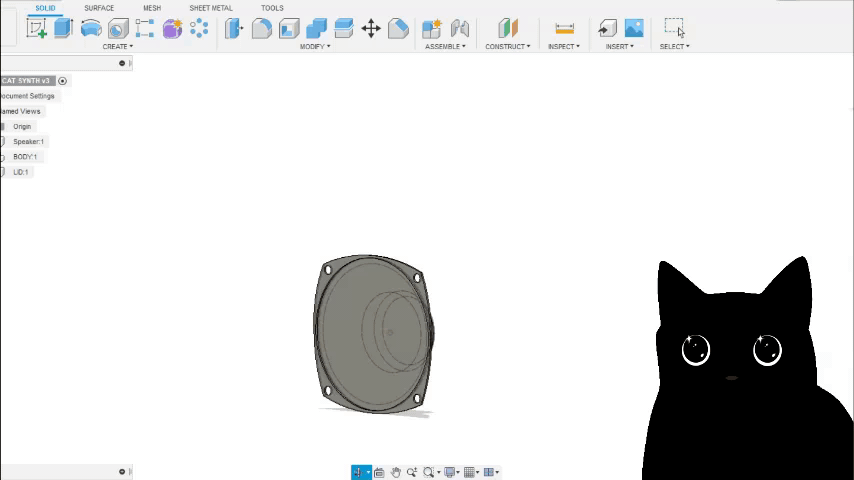854x480 pixels.
Task: Switch to the TOOLS tab
Action: (x=272, y=8)
